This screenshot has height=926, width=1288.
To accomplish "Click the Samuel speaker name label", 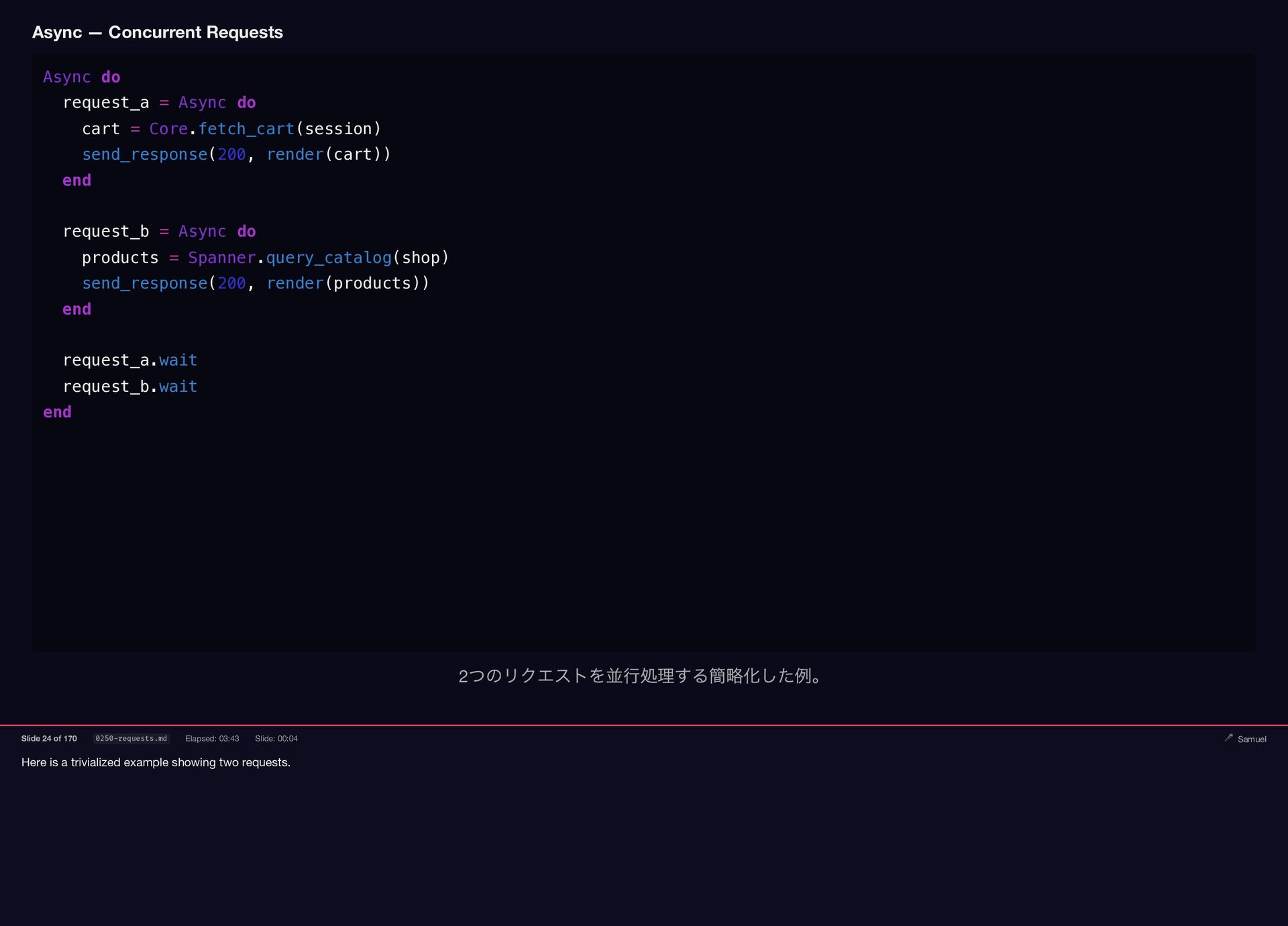I will tap(1252, 739).
